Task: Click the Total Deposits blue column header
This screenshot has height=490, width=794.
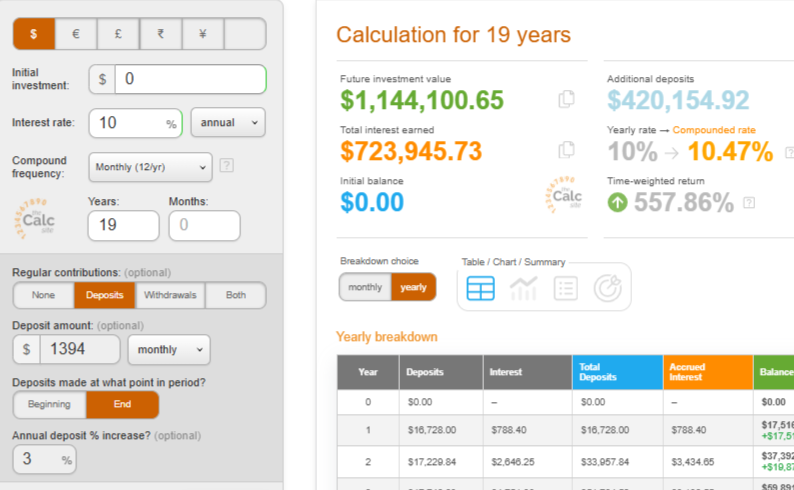Action: (616, 372)
